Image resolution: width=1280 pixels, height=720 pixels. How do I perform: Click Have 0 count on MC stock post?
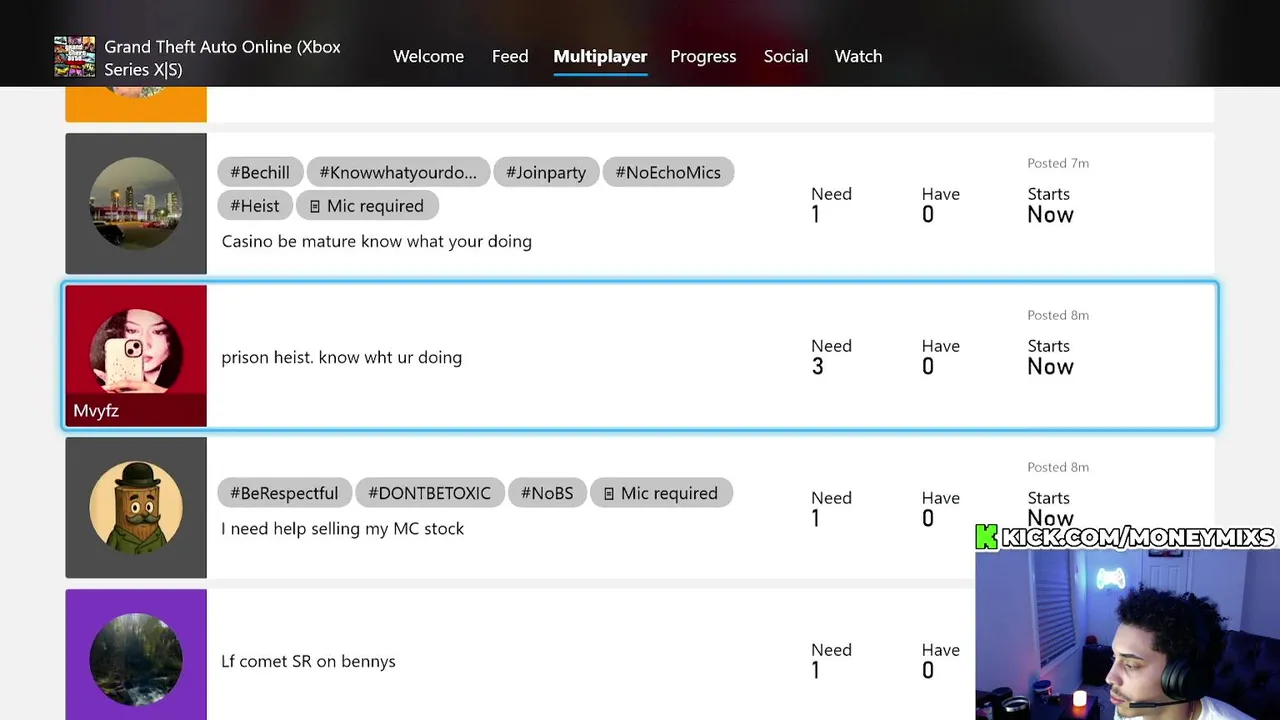click(x=940, y=509)
